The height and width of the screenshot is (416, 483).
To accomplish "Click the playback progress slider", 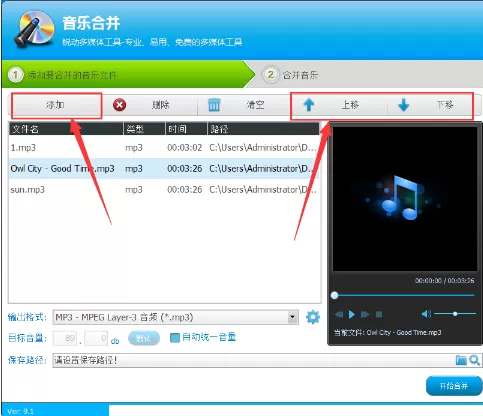I will click(403, 295).
